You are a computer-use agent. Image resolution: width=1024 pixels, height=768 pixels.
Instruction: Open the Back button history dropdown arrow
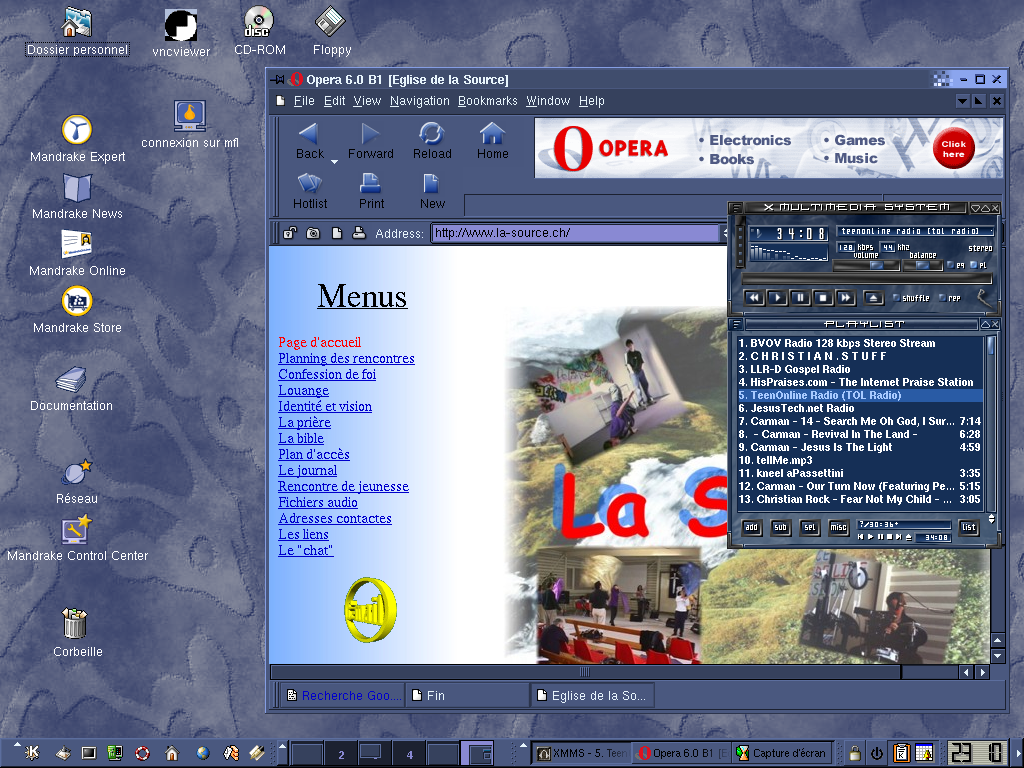pyautogui.click(x=334, y=161)
